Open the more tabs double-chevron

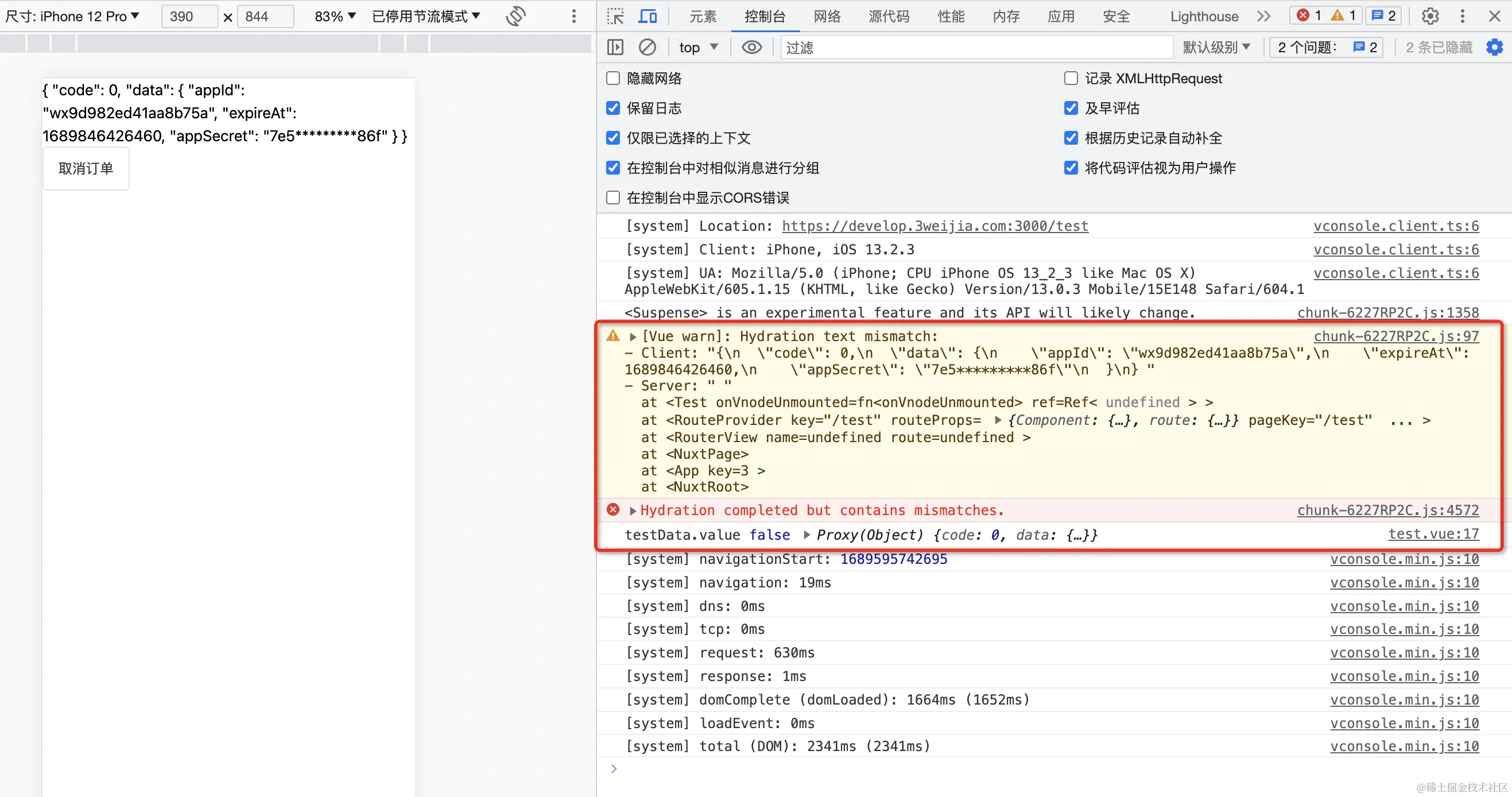(x=1263, y=17)
